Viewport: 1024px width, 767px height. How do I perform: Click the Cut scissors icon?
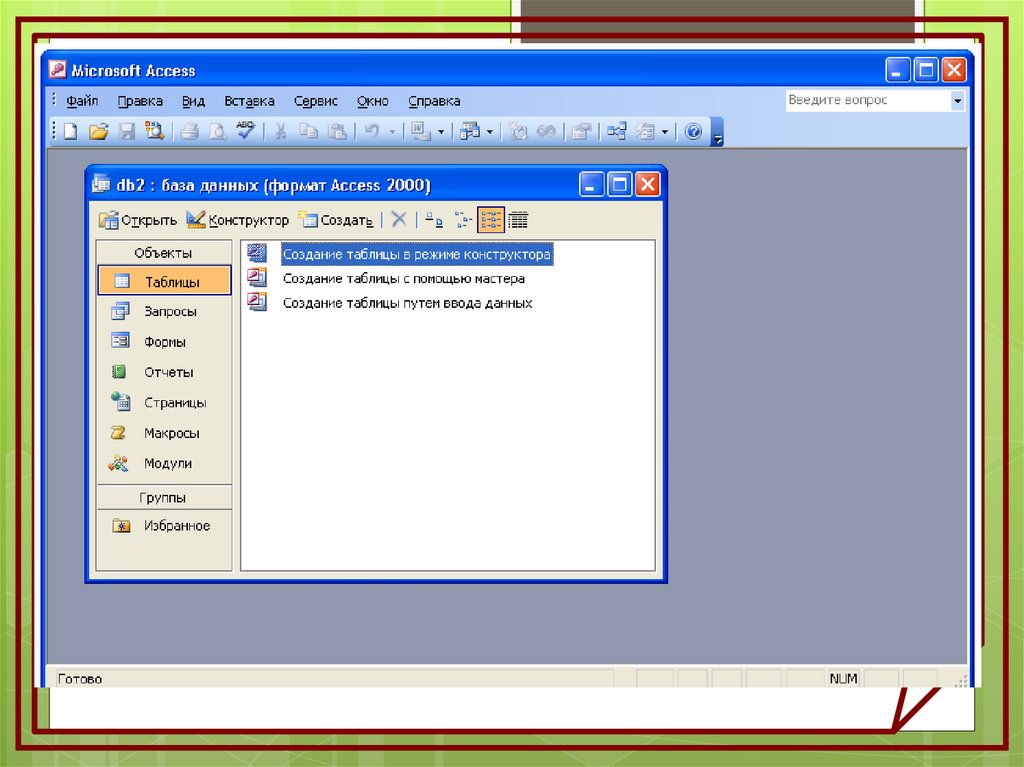[281, 132]
